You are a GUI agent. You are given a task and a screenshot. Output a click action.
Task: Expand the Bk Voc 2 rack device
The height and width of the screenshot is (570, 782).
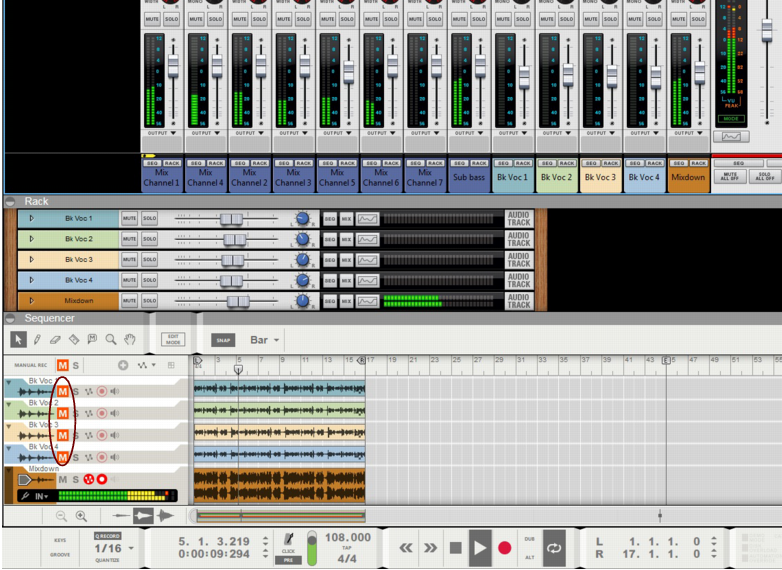[31, 239]
